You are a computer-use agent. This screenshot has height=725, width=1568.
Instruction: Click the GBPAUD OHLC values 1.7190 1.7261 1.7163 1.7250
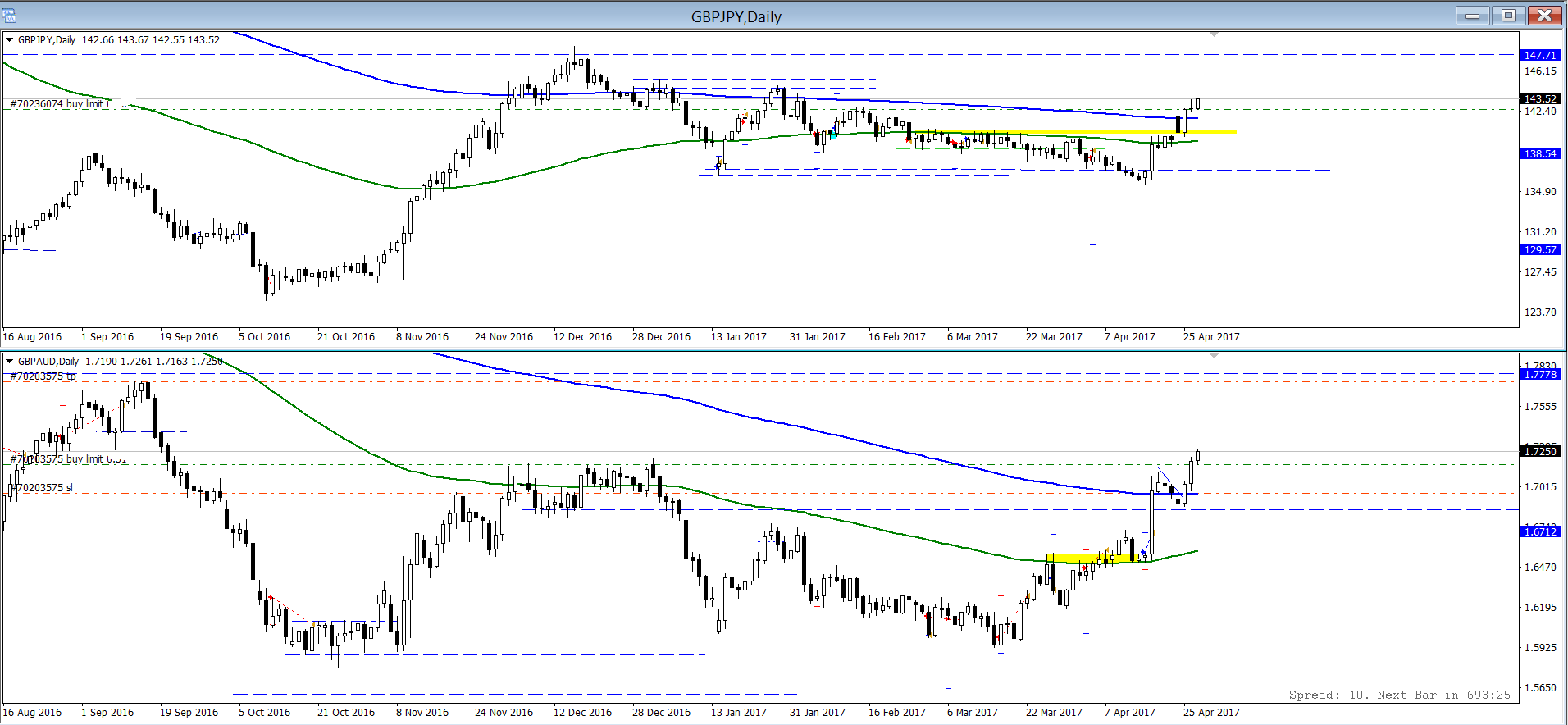[x=154, y=361]
